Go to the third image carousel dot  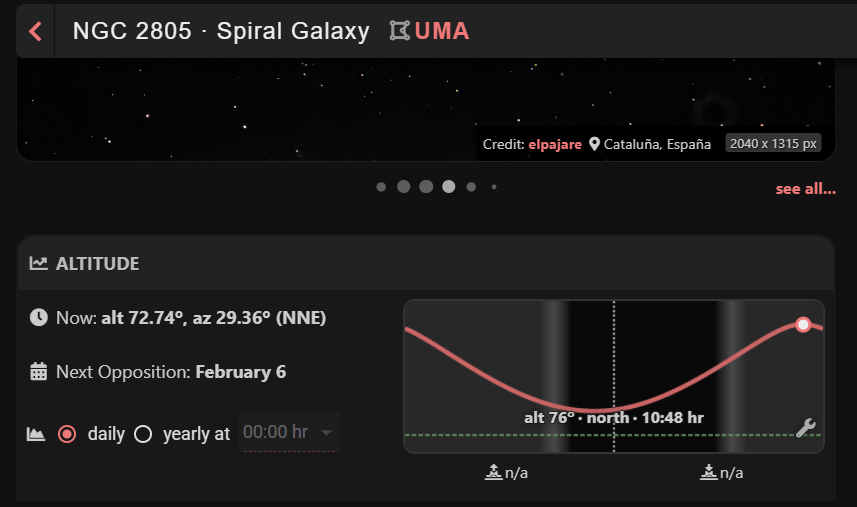426,186
